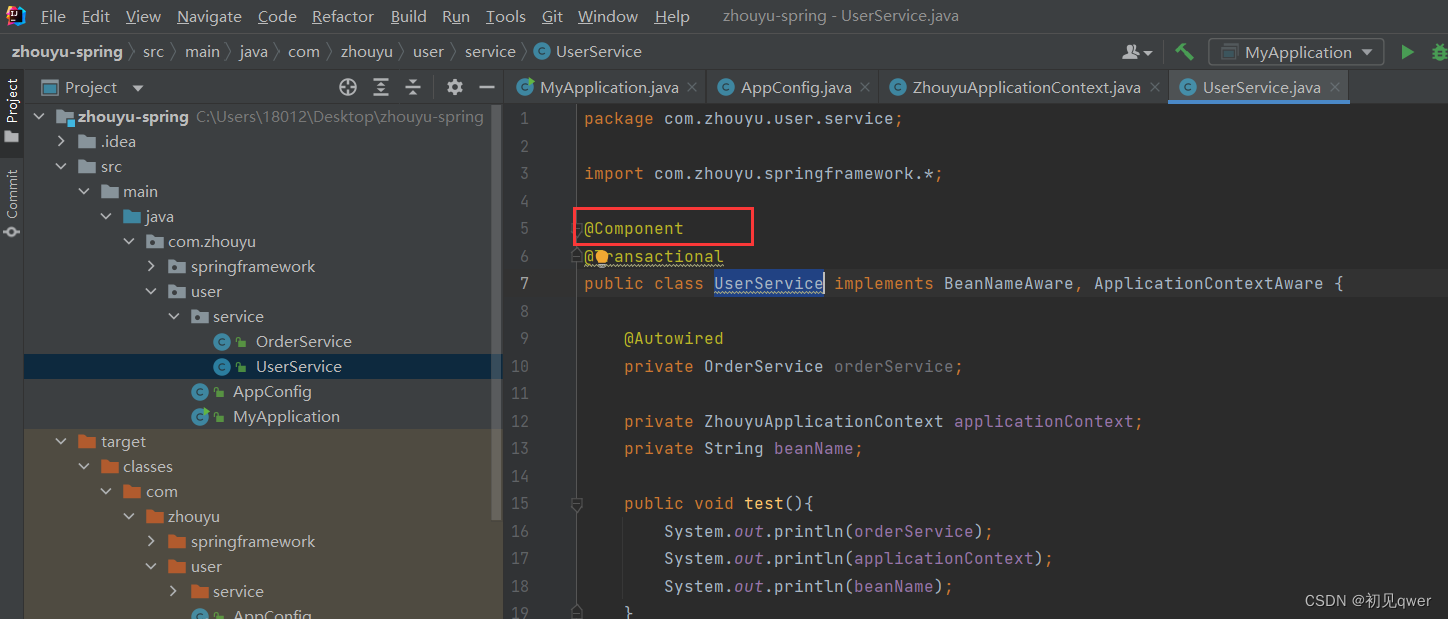The image size is (1448, 619).
Task: Click Expand All icon in Project panel
Action: pos(381,87)
